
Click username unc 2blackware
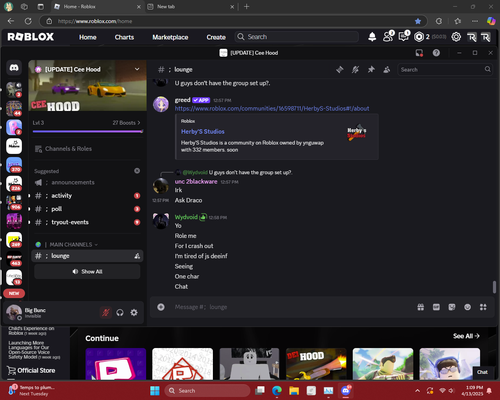click(x=196, y=182)
